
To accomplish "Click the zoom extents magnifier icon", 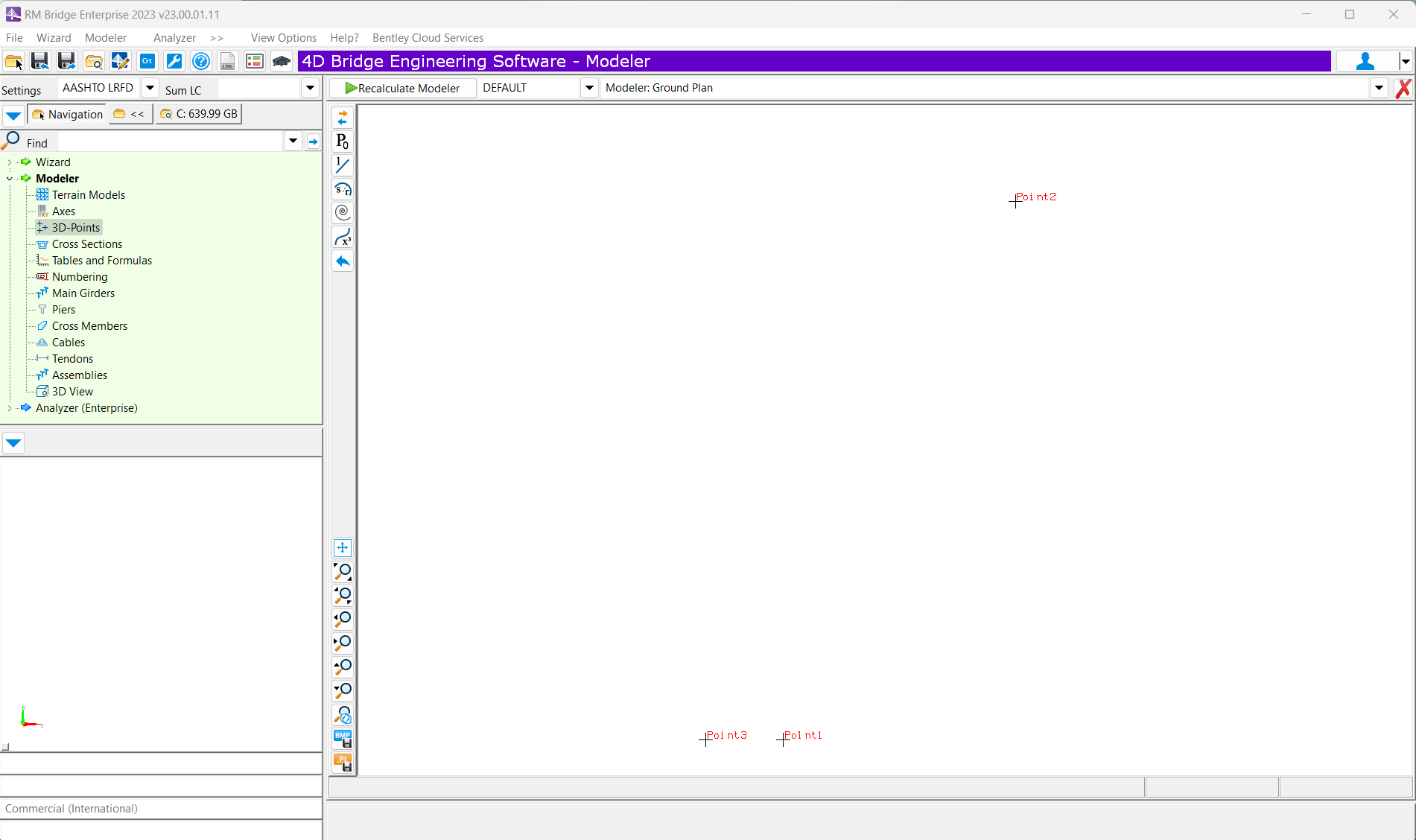I will point(343,596).
